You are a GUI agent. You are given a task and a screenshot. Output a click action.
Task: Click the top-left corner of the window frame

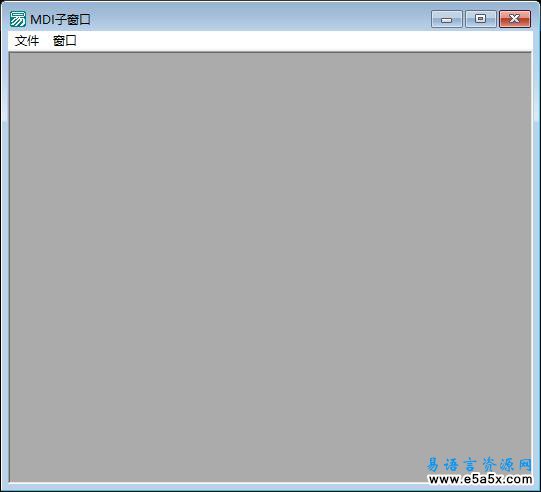4,4
